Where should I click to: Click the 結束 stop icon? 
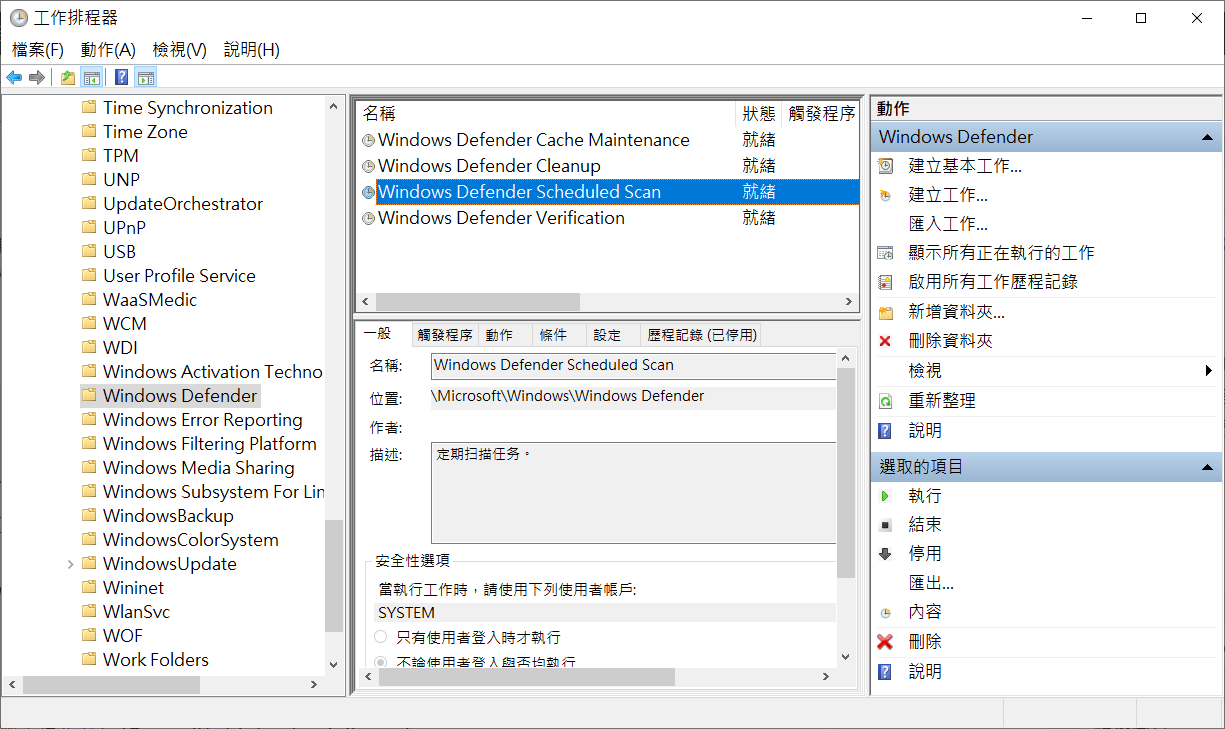[x=885, y=525]
